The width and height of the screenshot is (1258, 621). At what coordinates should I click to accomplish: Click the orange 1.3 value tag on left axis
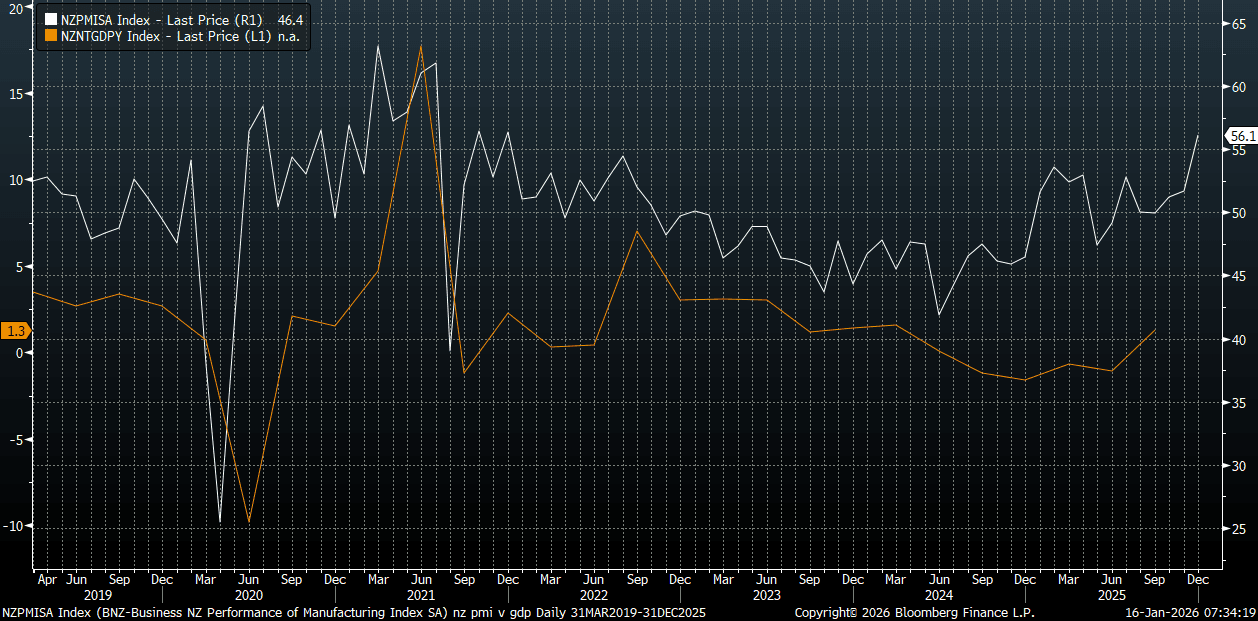click(x=16, y=331)
